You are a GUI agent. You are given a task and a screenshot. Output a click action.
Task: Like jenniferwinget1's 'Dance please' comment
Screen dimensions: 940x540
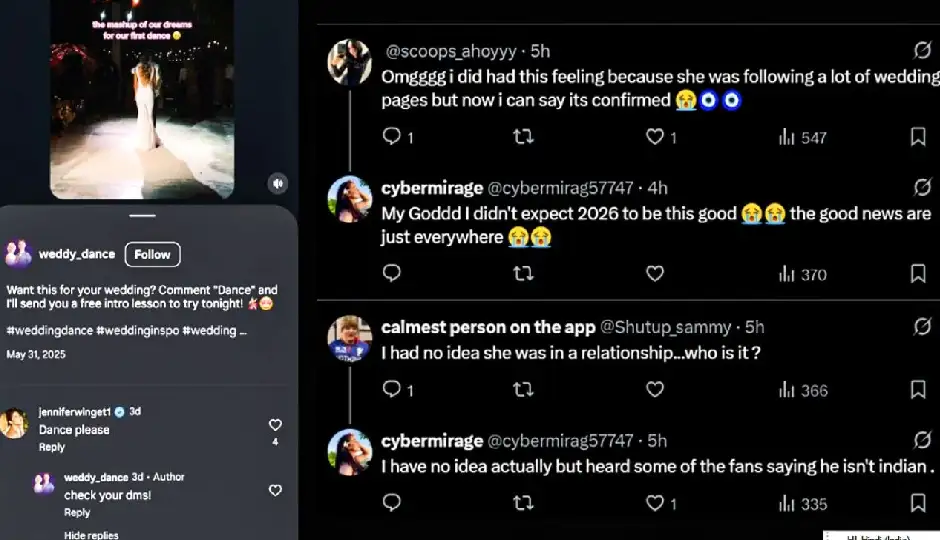[275, 425]
